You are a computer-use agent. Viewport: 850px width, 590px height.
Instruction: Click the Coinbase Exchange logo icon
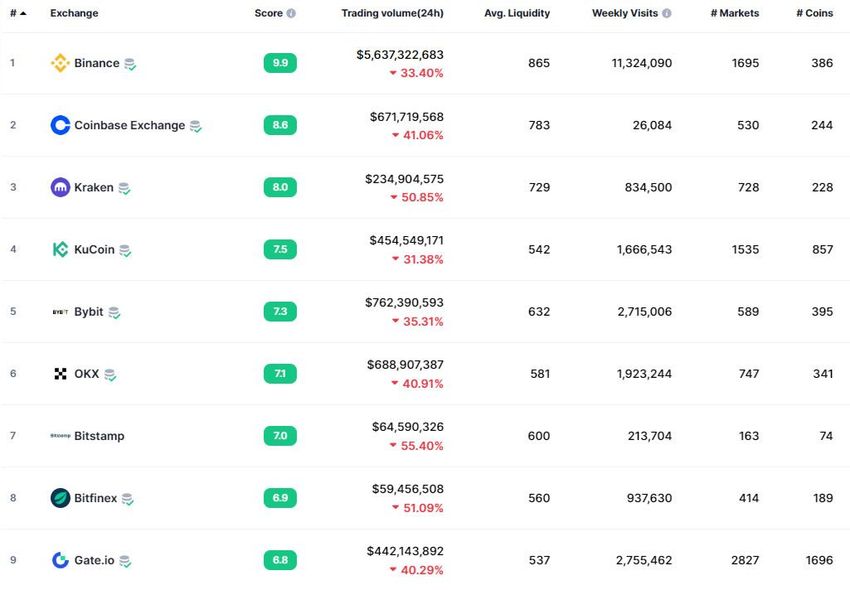click(x=60, y=125)
